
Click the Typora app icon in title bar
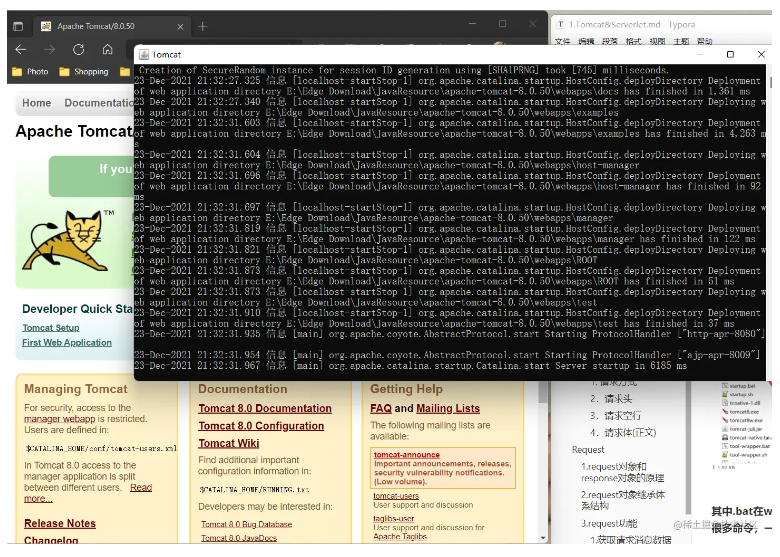click(561, 24)
